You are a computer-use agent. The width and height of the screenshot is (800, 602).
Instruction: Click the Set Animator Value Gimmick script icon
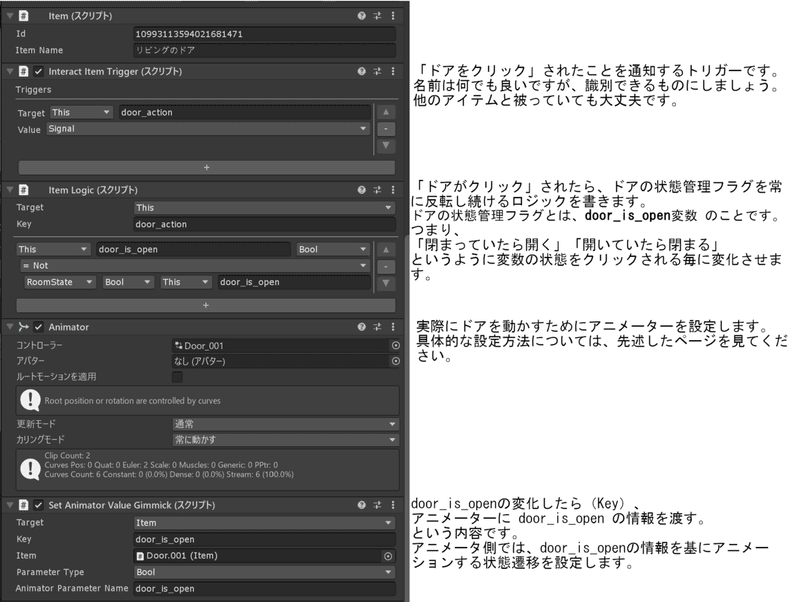point(23,505)
